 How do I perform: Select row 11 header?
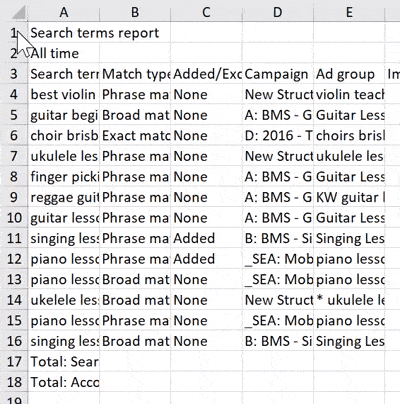point(14,238)
